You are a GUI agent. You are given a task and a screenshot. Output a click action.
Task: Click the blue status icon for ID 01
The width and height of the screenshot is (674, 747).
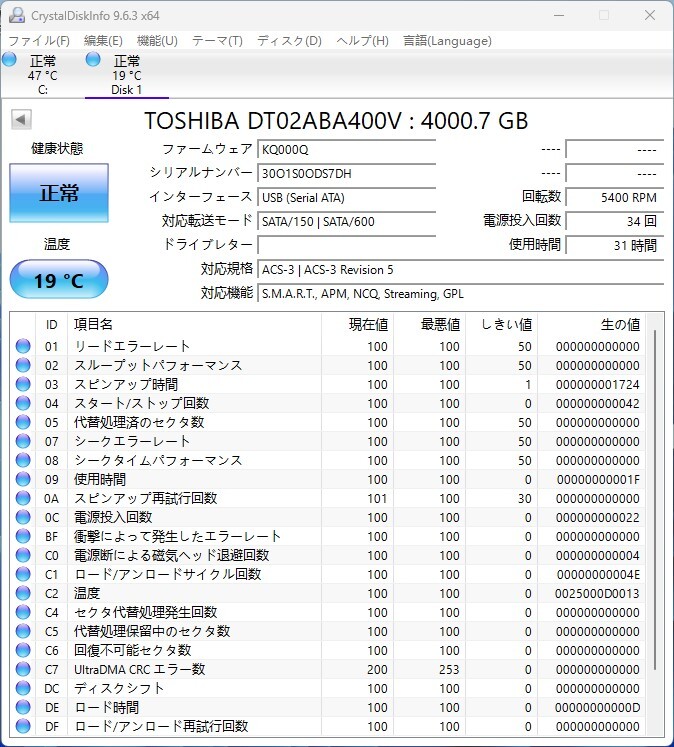click(x=23, y=346)
